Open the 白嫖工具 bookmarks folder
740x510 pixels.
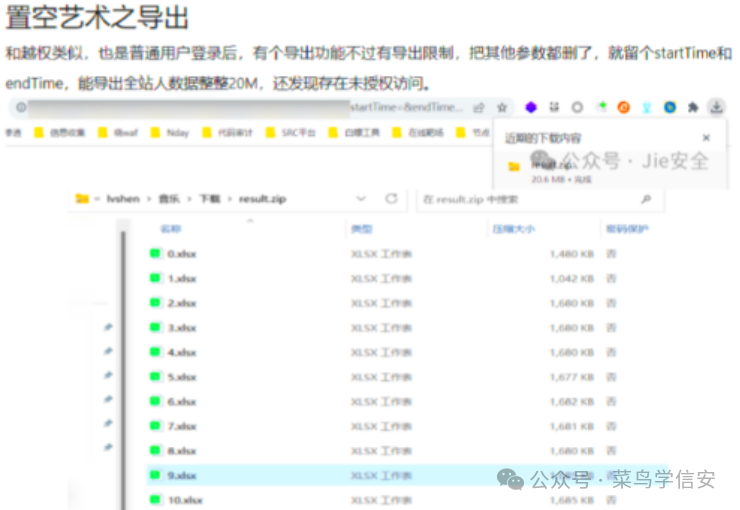(x=354, y=133)
